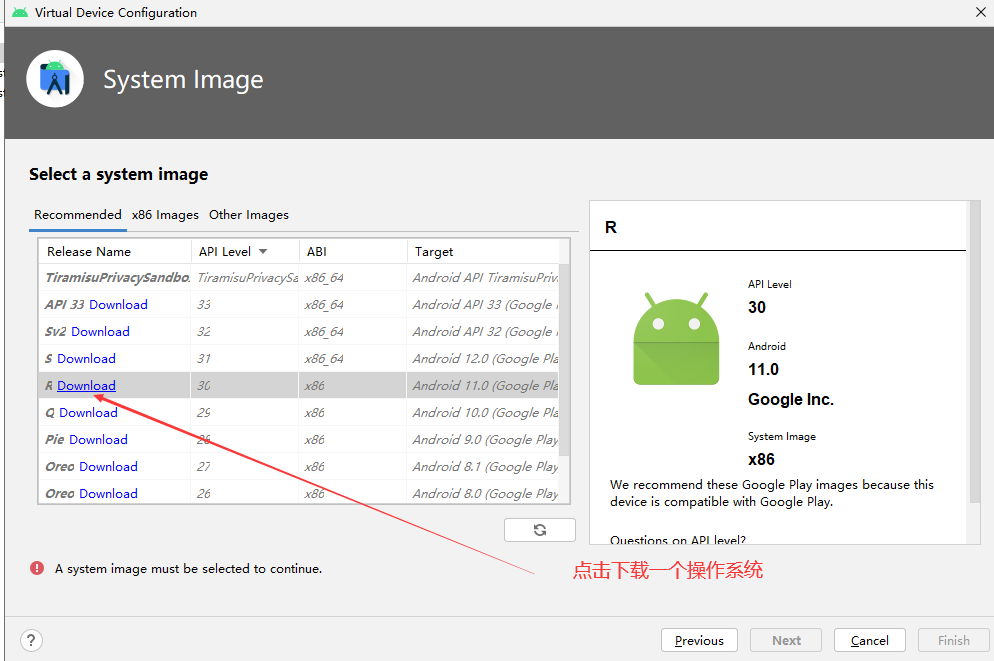Click the details panel vertical scrollbar
The image size is (994, 661).
point(974,352)
